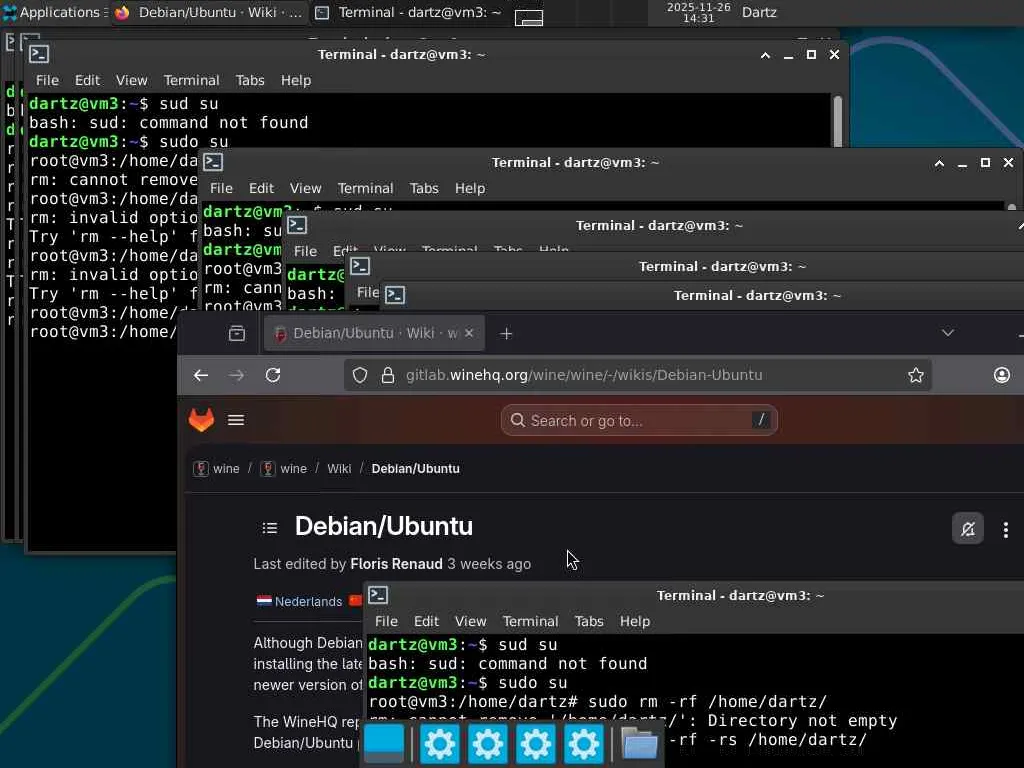Click terminal icon of top-left Terminal window
1024x768 pixels.
pyautogui.click(x=39, y=54)
